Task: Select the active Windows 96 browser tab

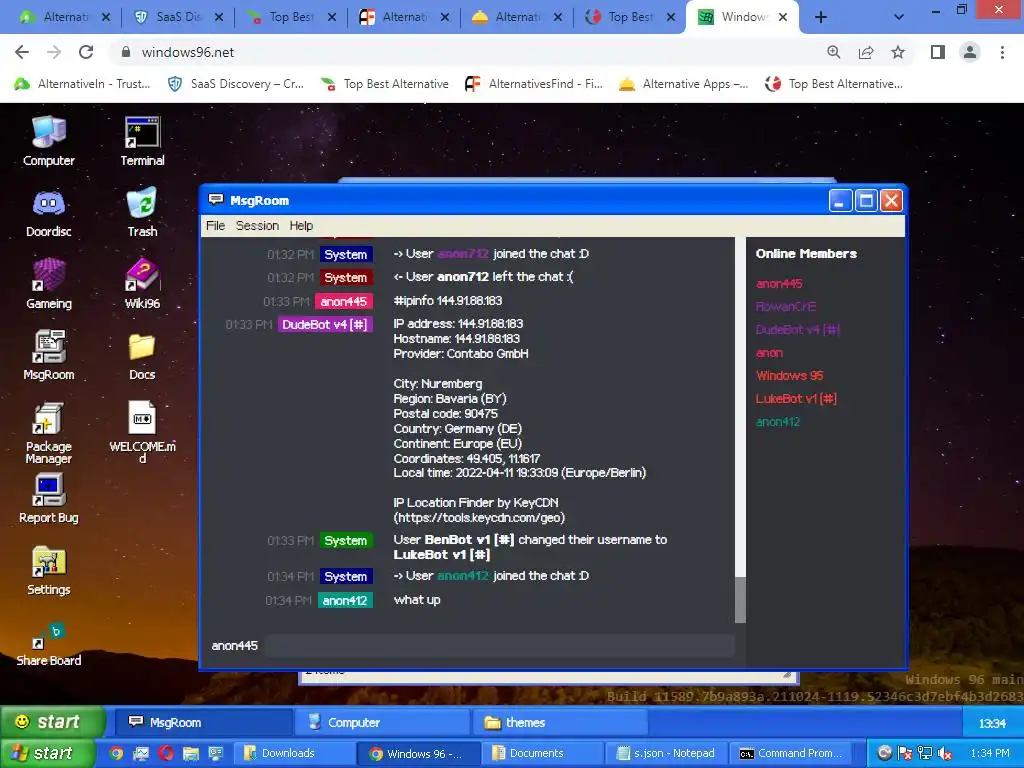Action: (743, 17)
